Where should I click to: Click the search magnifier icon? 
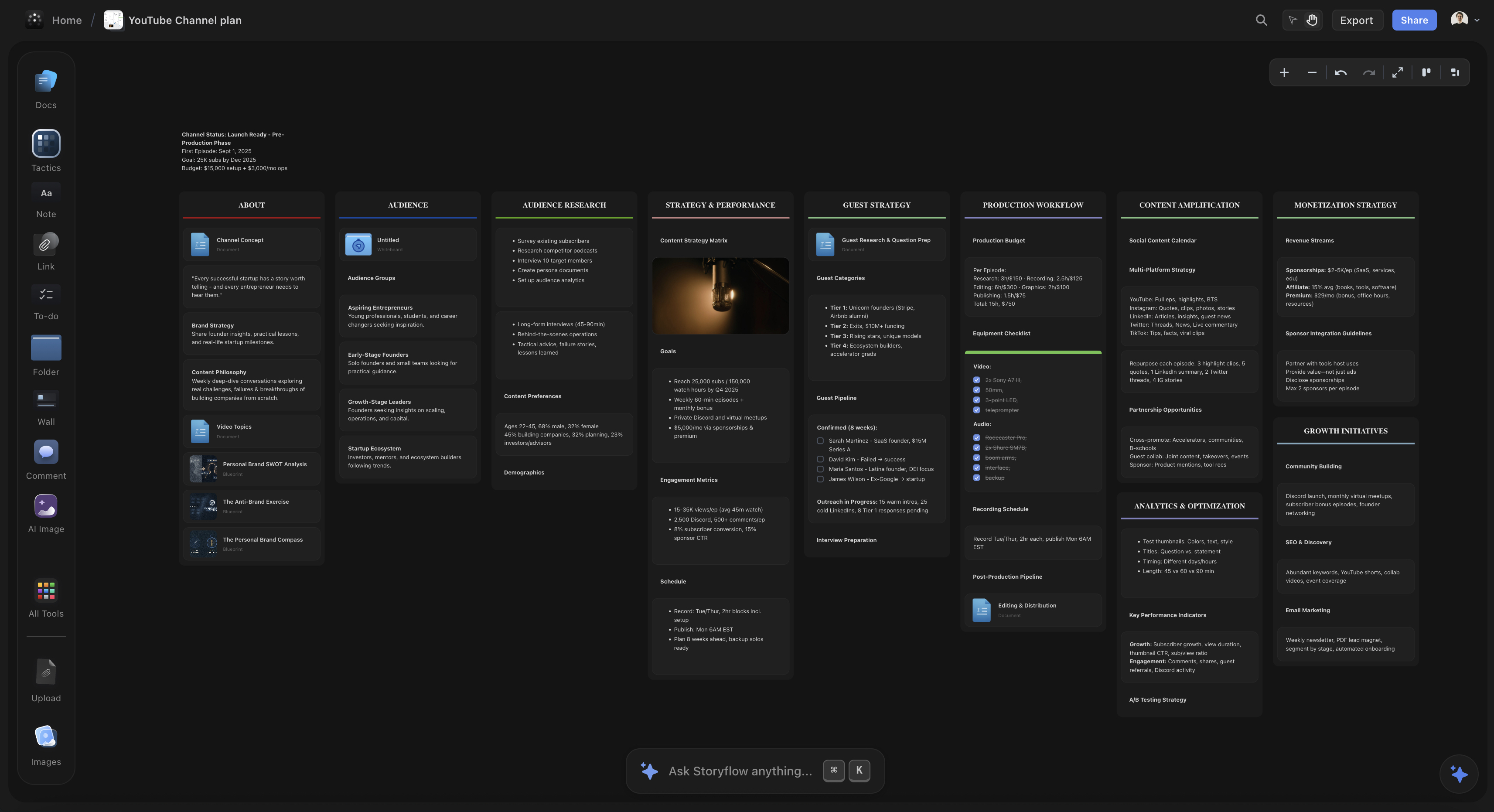1262,20
